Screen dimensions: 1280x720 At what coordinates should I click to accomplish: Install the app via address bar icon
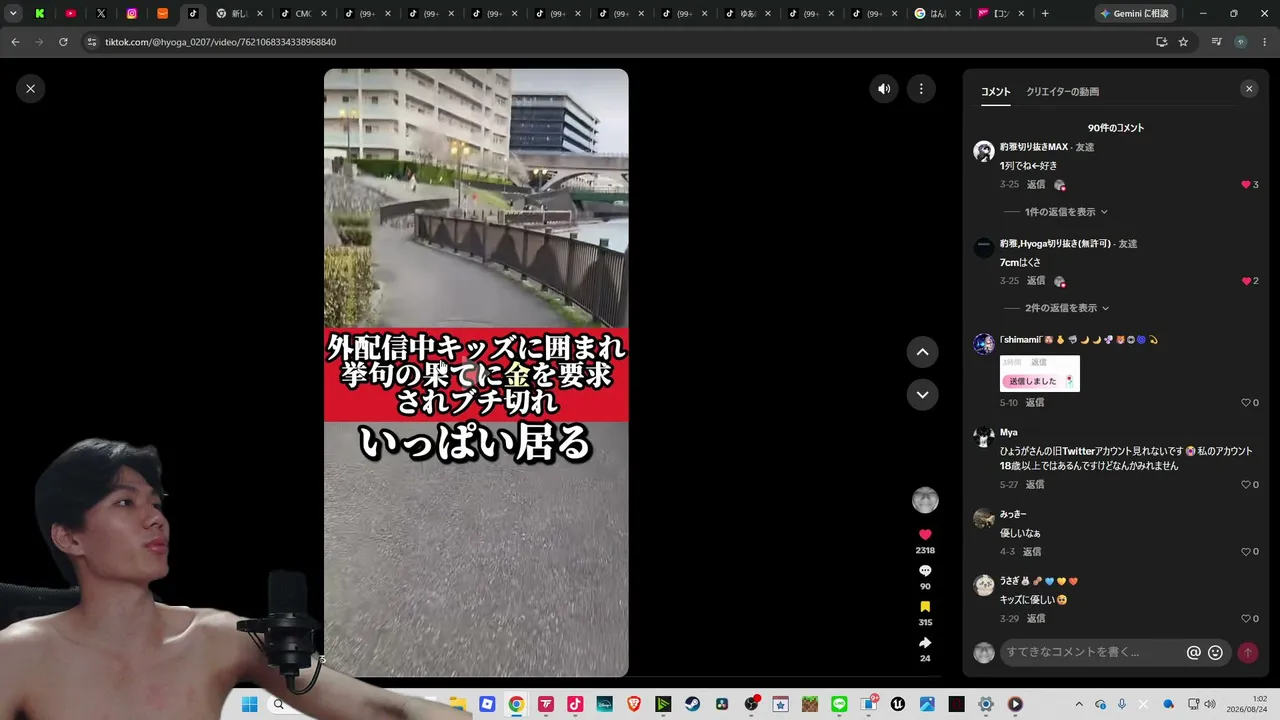(x=1161, y=42)
